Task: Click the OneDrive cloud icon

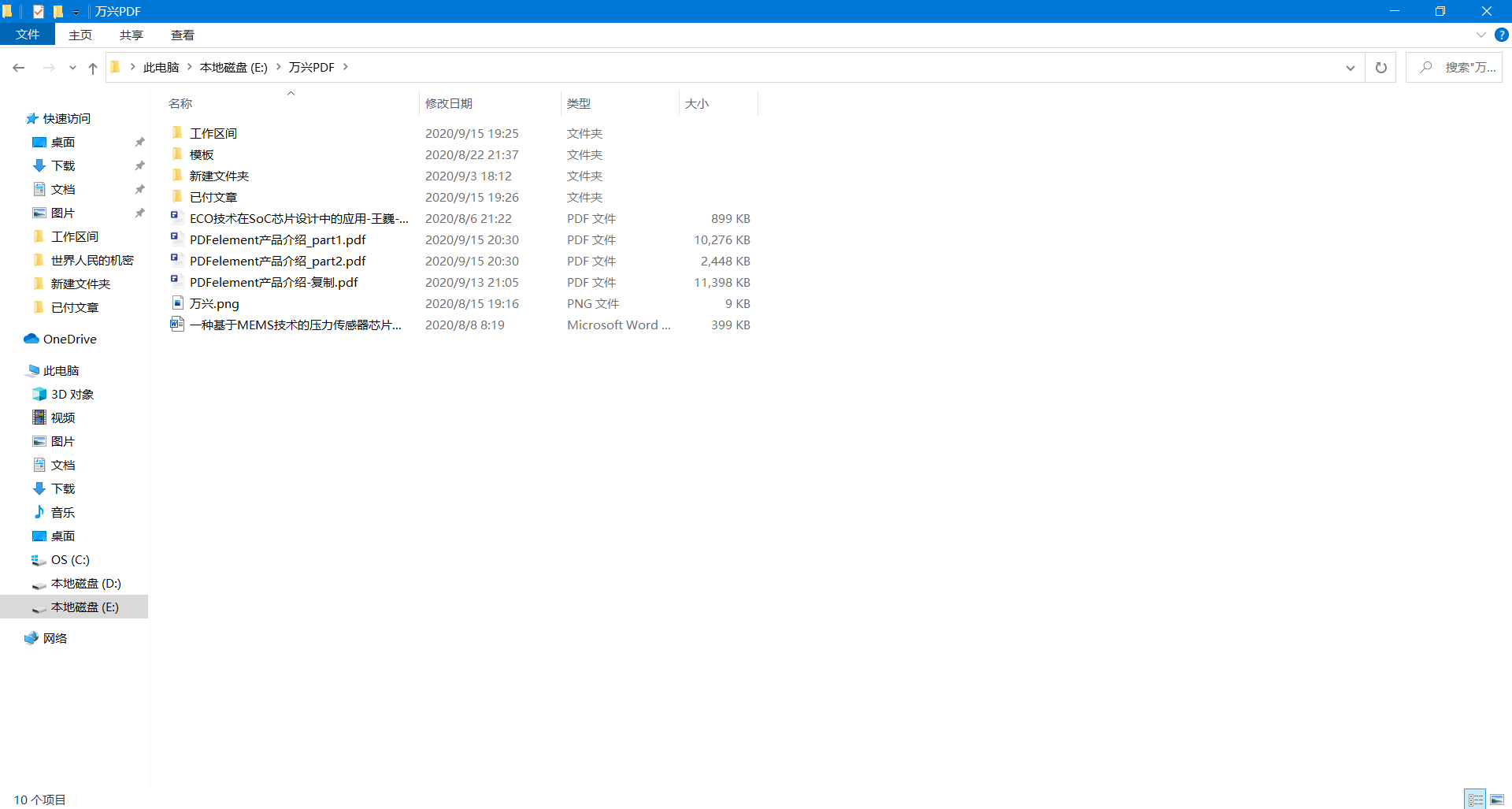Action: tap(31, 339)
